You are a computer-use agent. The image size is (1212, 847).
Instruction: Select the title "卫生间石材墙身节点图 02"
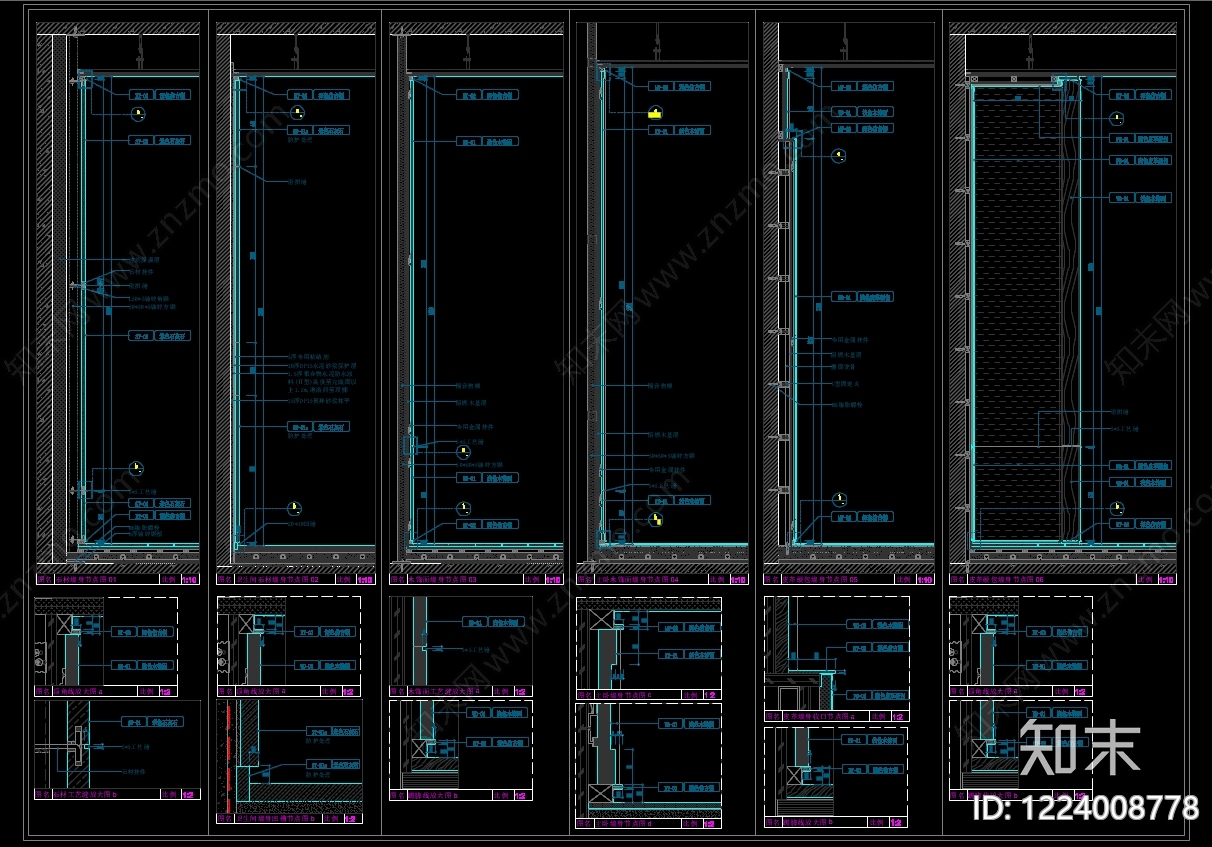point(278,579)
